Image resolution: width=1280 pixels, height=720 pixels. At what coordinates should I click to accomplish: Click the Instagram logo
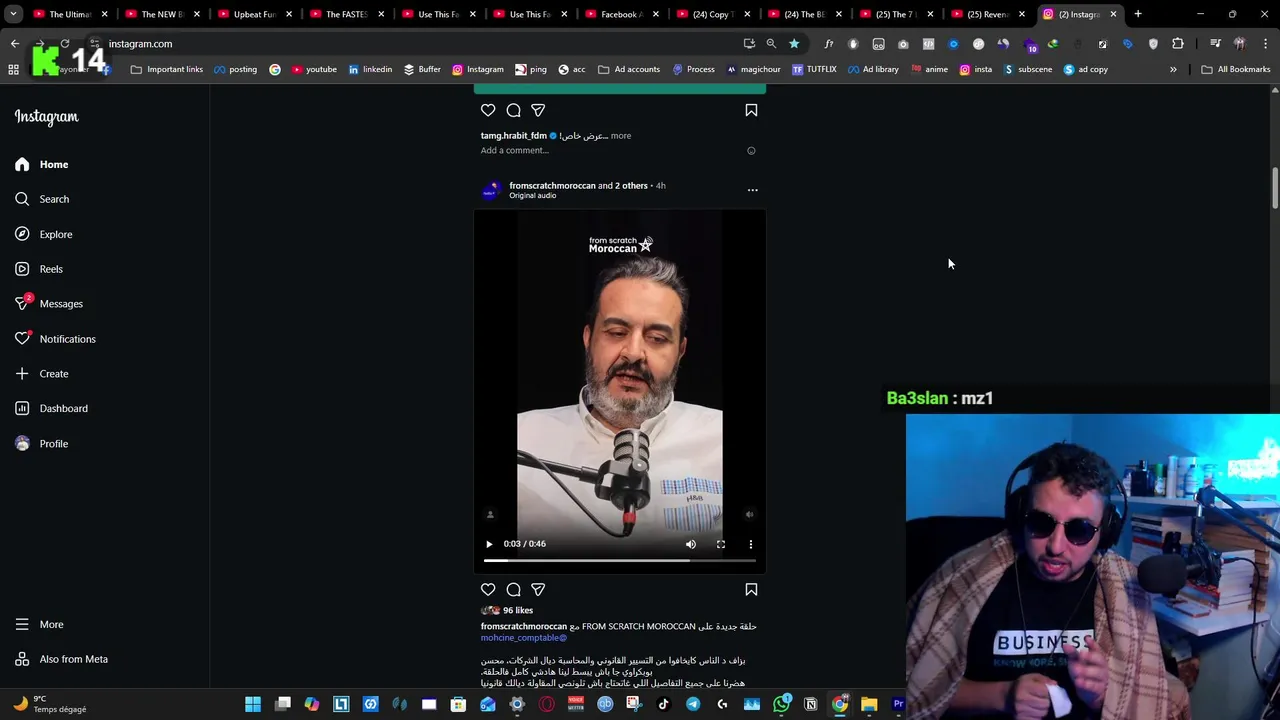46,117
